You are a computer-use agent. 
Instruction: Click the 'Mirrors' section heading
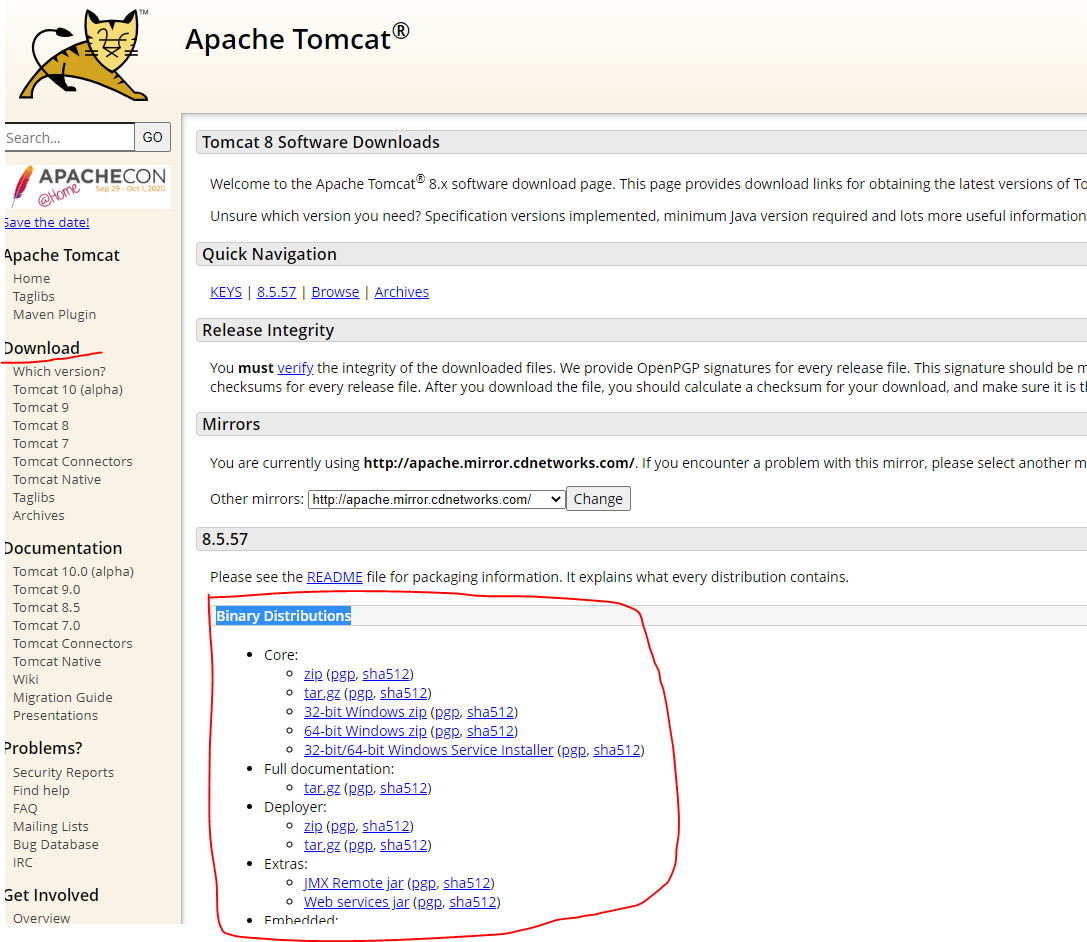(x=231, y=424)
